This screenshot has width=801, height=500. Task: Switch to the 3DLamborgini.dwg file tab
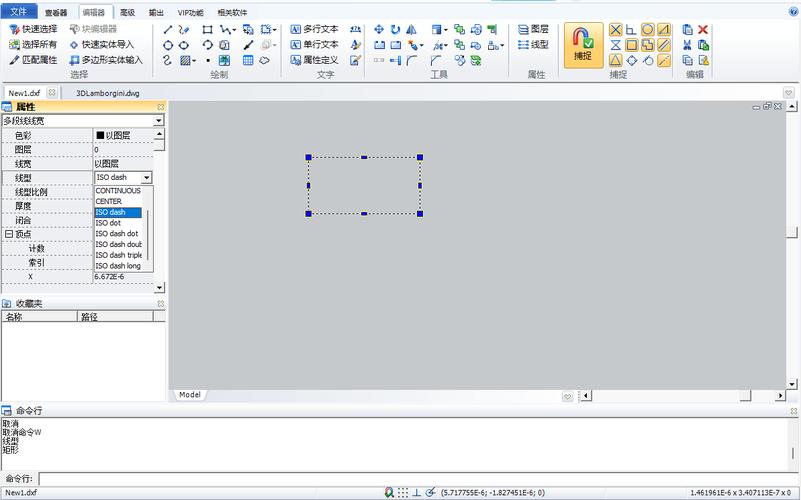pos(108,93)
